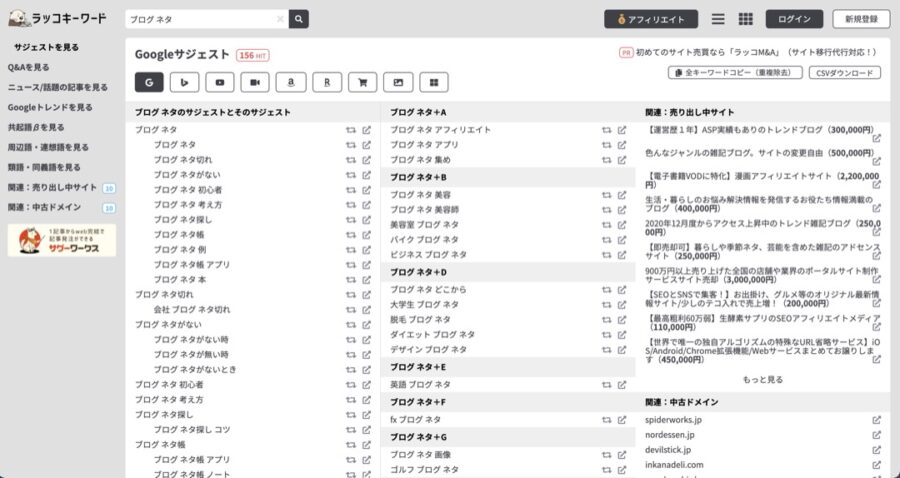Open the 漫画アフィリエイトサイト listing
Viewport: 900px width, 478px height.
[x=762, y=180]
